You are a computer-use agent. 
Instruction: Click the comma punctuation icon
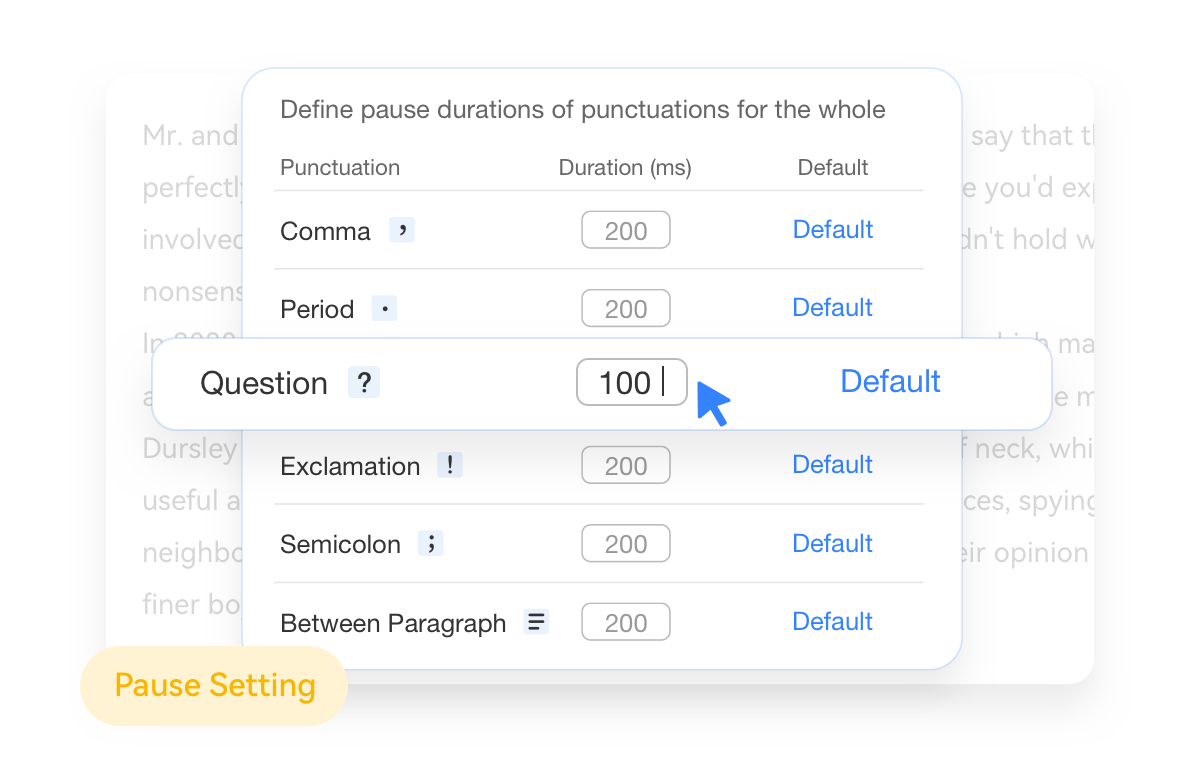pyautogui.click(x=401, y=229)
